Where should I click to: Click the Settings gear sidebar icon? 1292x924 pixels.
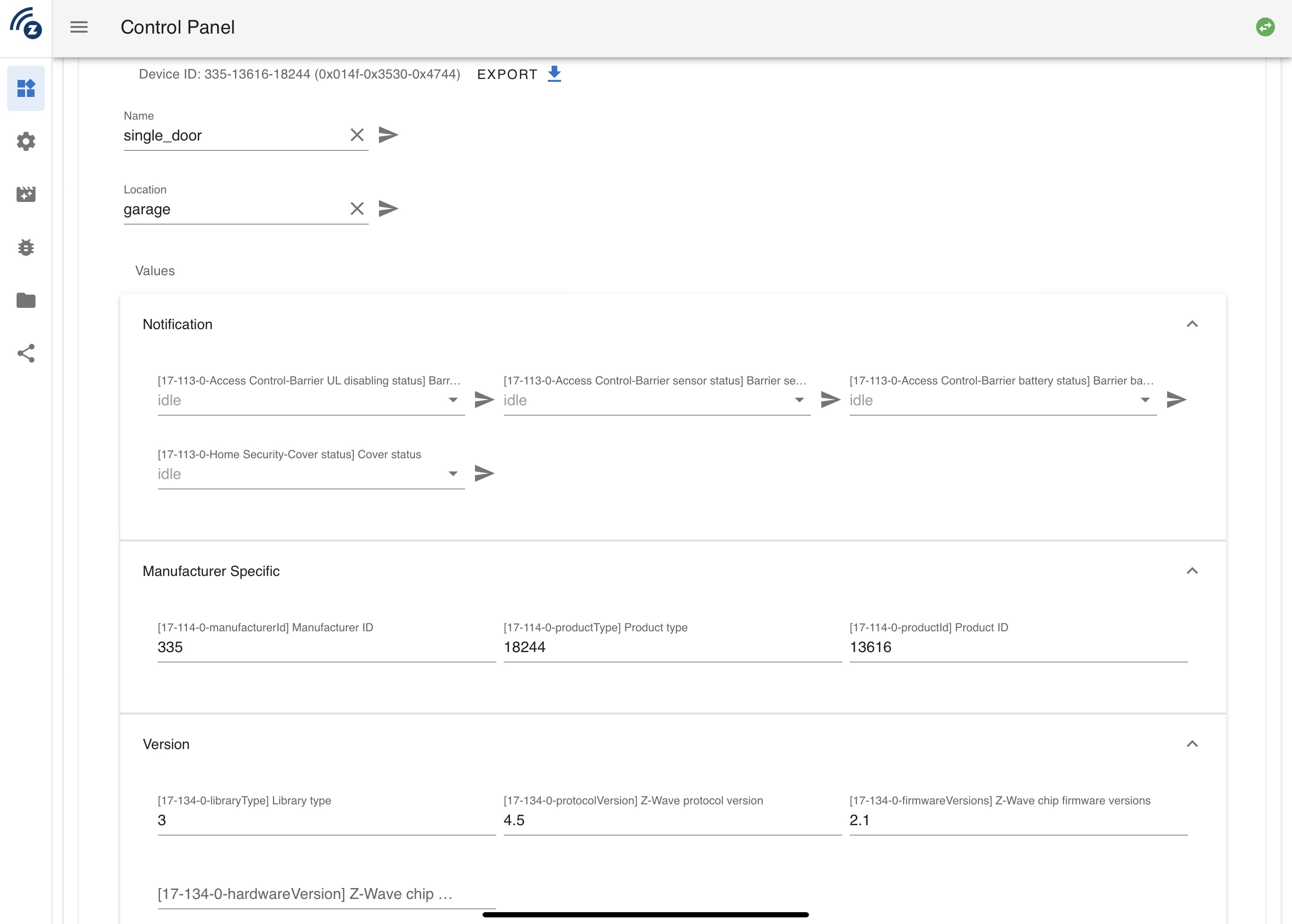point(26,141)
